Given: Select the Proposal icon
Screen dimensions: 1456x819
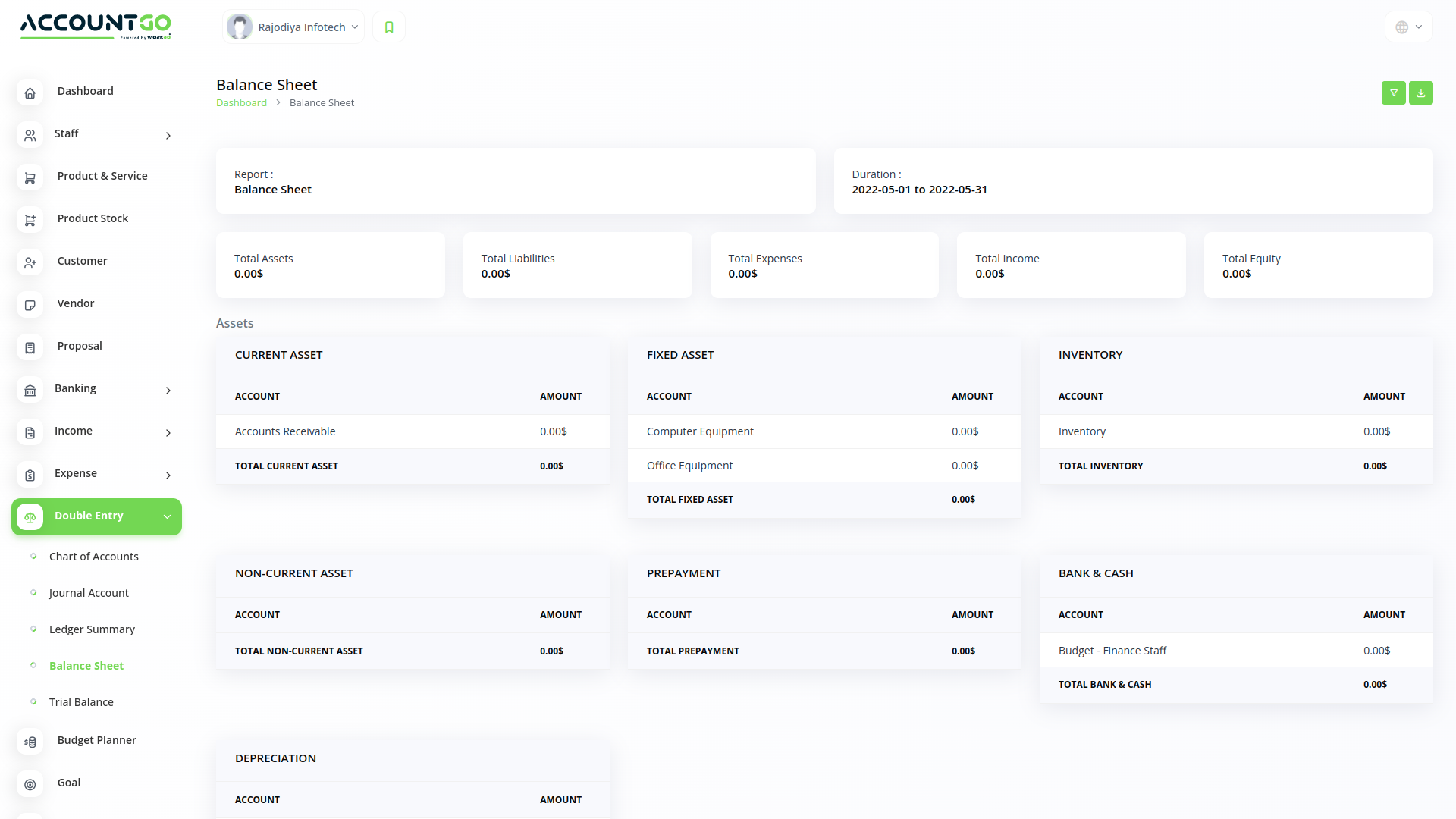Looking at the screenshot, I should (x=30, y=347).
